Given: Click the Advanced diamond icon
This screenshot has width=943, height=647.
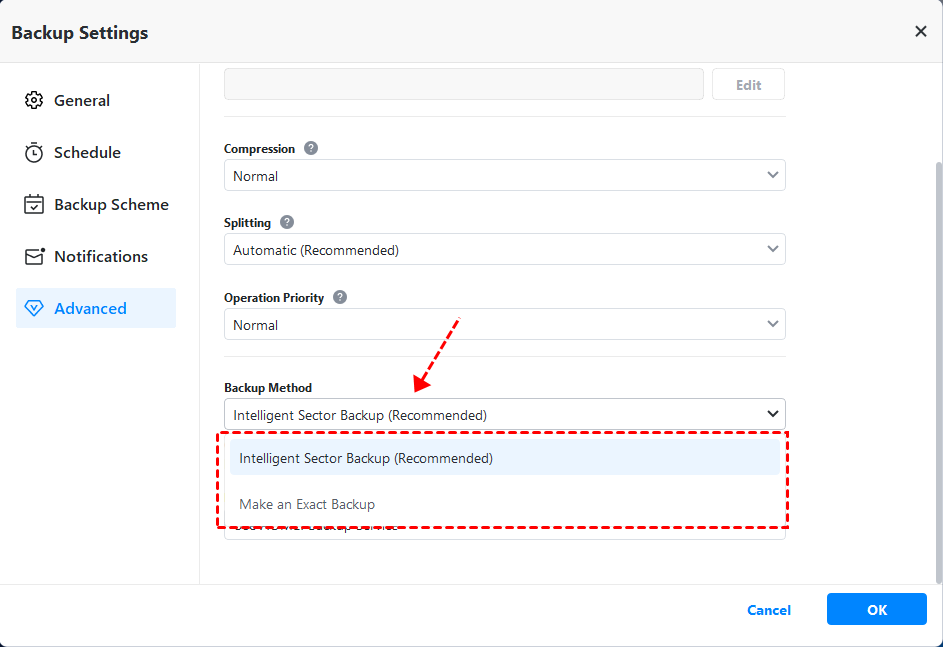Looking at the screenshot, I should pos(34,308).
